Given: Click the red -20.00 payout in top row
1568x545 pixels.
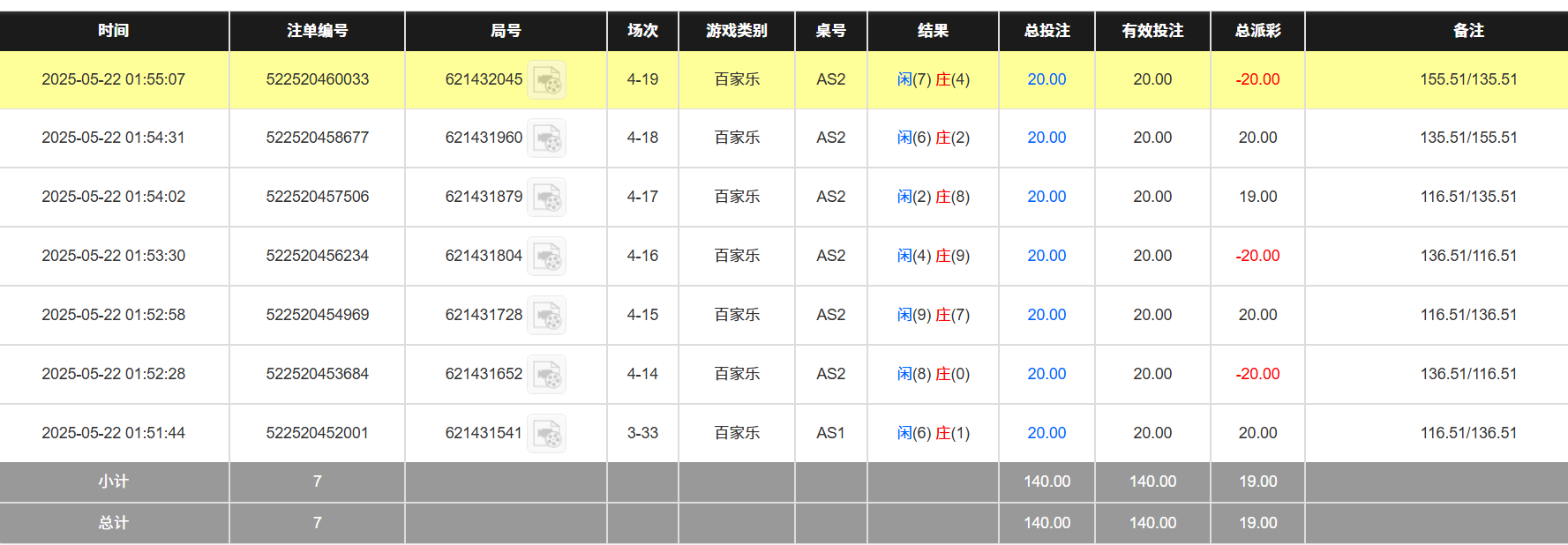Looking at the screenshot, I should [1257, 78].
